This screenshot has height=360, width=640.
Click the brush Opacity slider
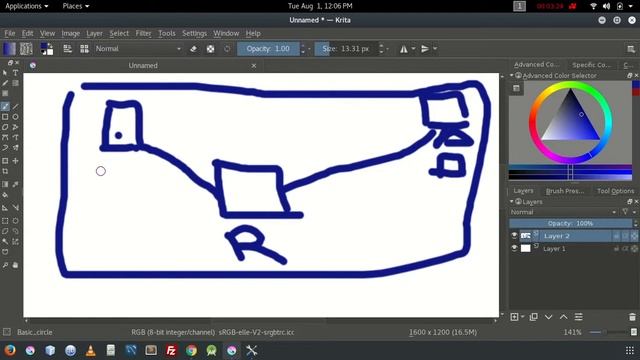[x=268, y=49]
